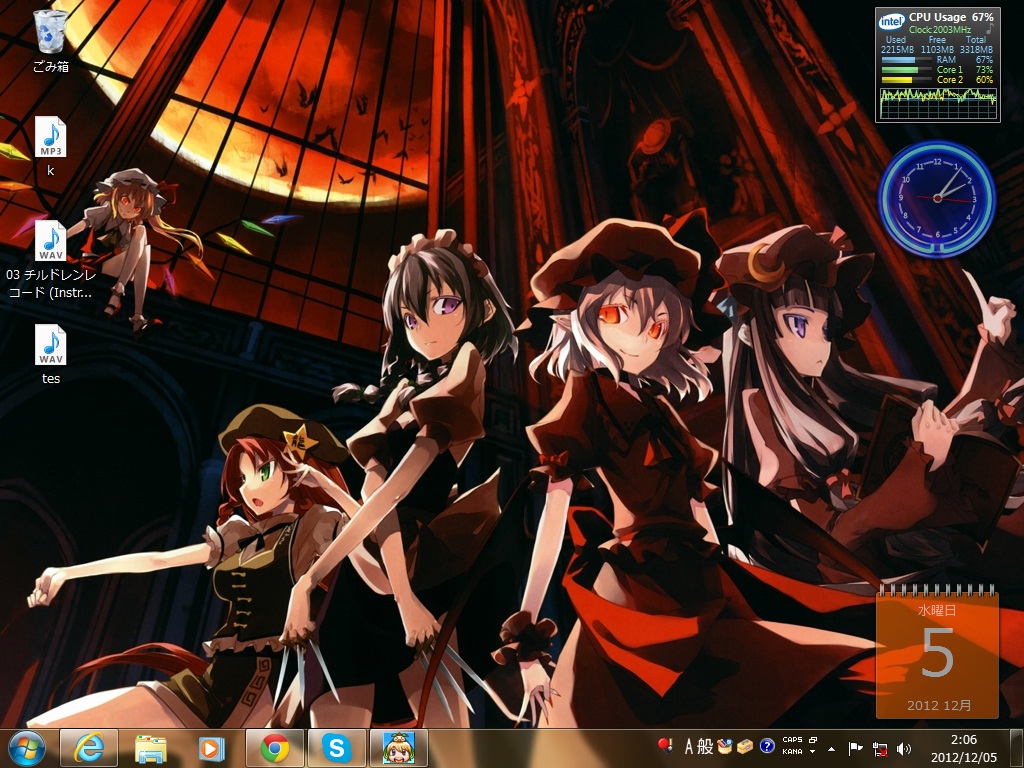Click the CPU usage history graph
The width and height of the screenshot is (1024, 768).
tap(938, 103)
